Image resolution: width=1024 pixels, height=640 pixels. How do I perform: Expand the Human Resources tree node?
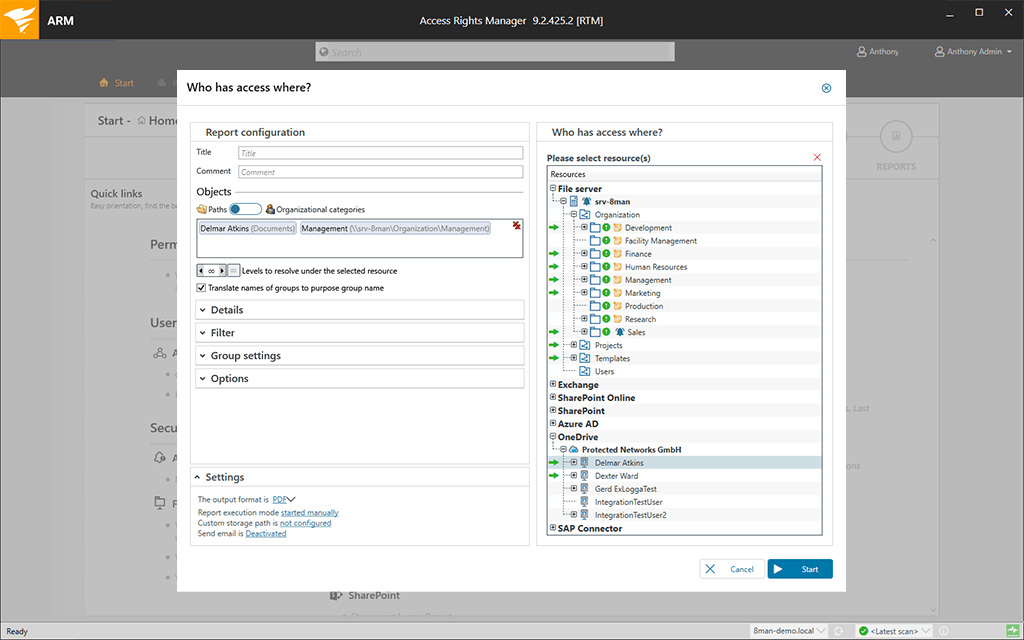584,267
